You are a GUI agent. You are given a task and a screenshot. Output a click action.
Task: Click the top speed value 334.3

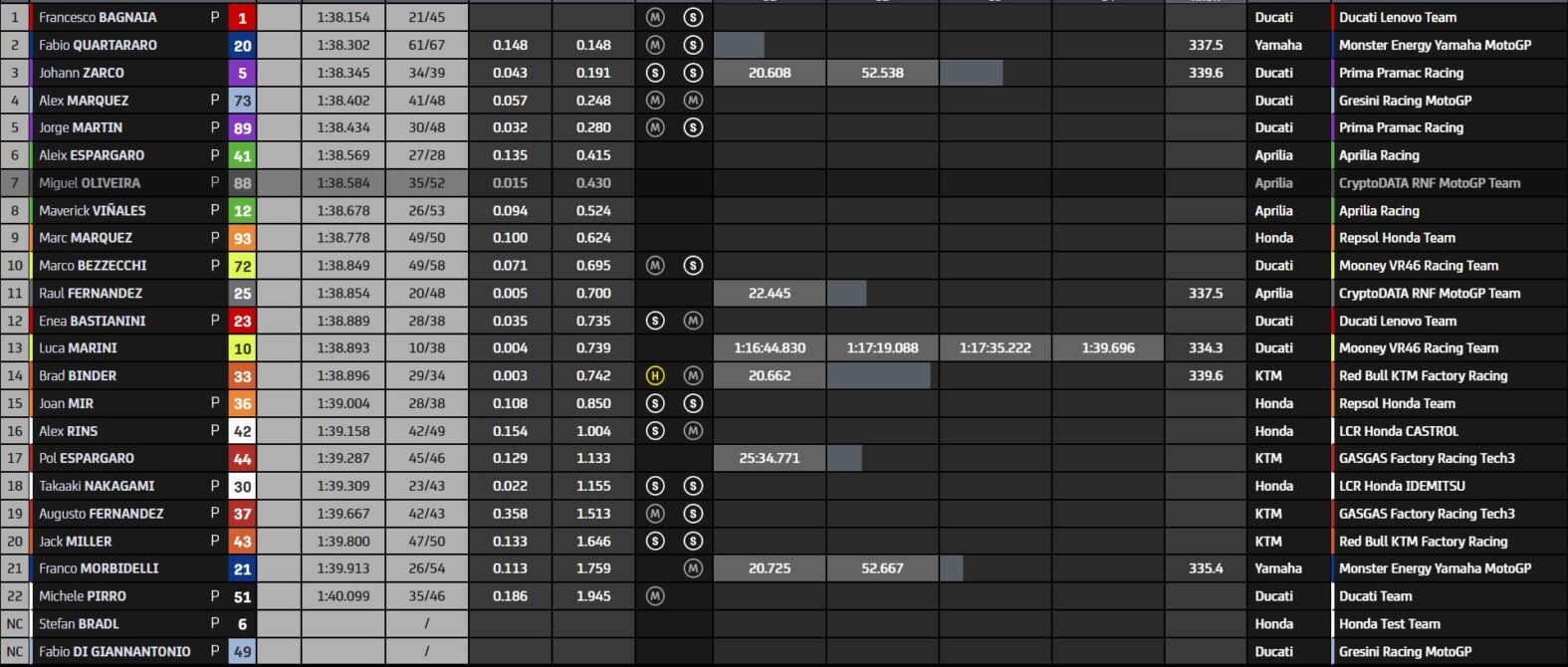click(1206, 348)
